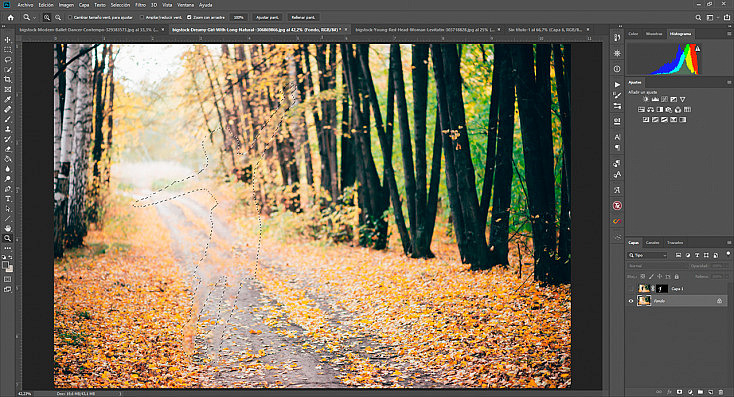Open the Histograma panel options menu
This screenshot has height=397, width=734.
click(x=728, y=34)
